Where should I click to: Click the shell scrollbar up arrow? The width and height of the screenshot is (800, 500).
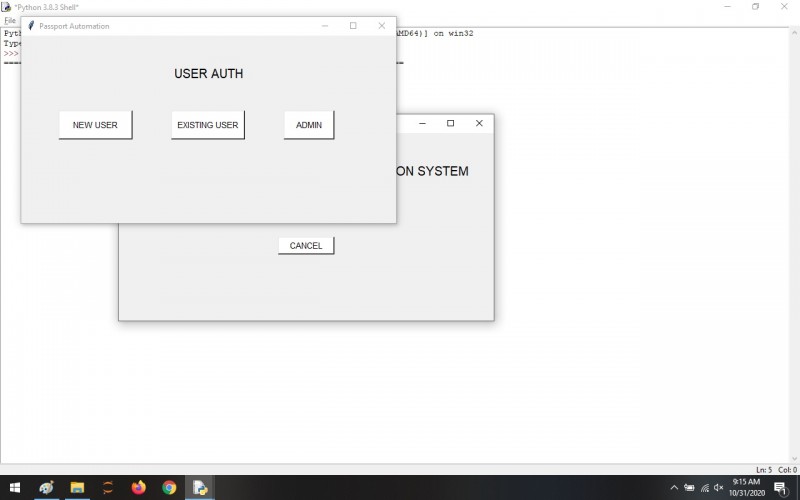coord(795,32)
